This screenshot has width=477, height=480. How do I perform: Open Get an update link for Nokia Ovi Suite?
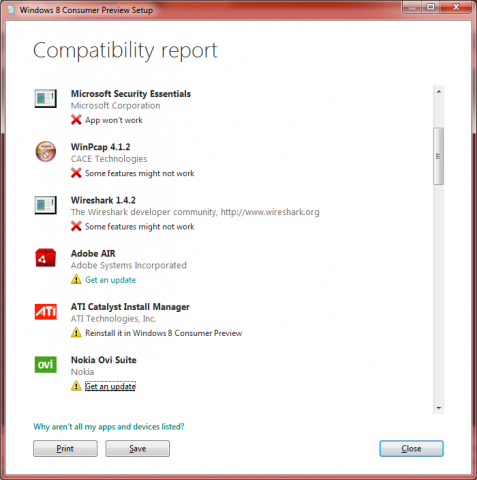pyautogui.click(x=110, y=386)
